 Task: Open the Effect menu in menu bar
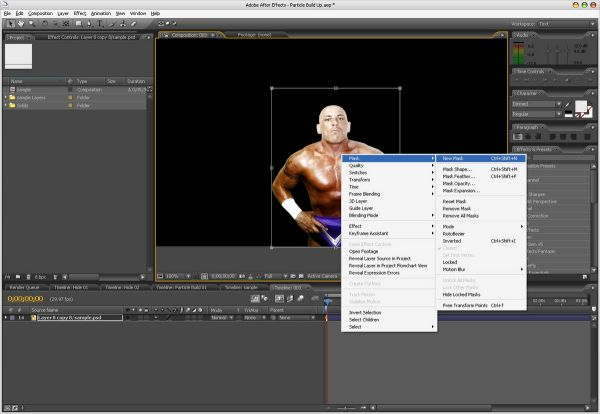pyautogui.click(x=80, y=13)
